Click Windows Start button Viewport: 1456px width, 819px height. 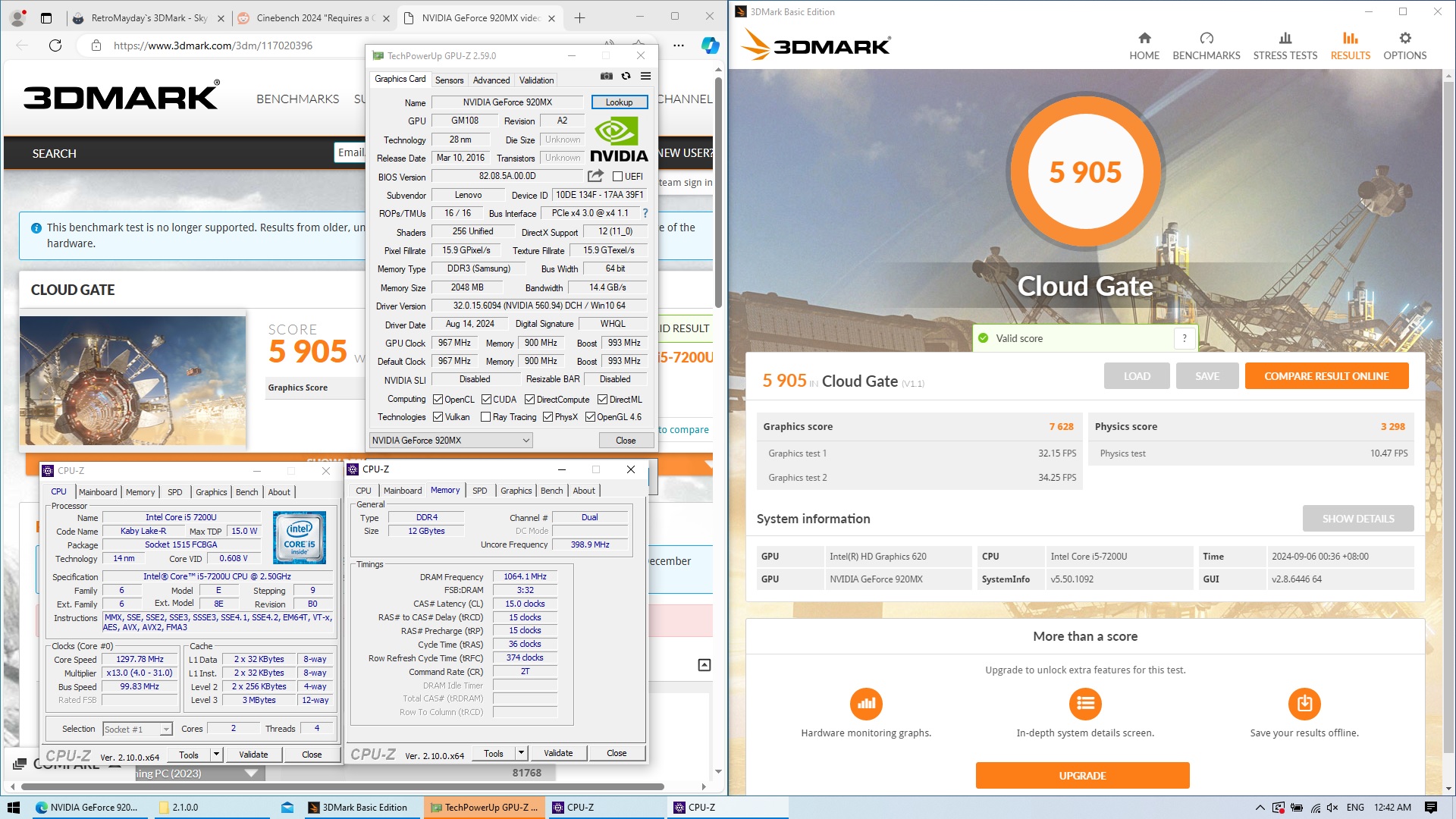14,808
